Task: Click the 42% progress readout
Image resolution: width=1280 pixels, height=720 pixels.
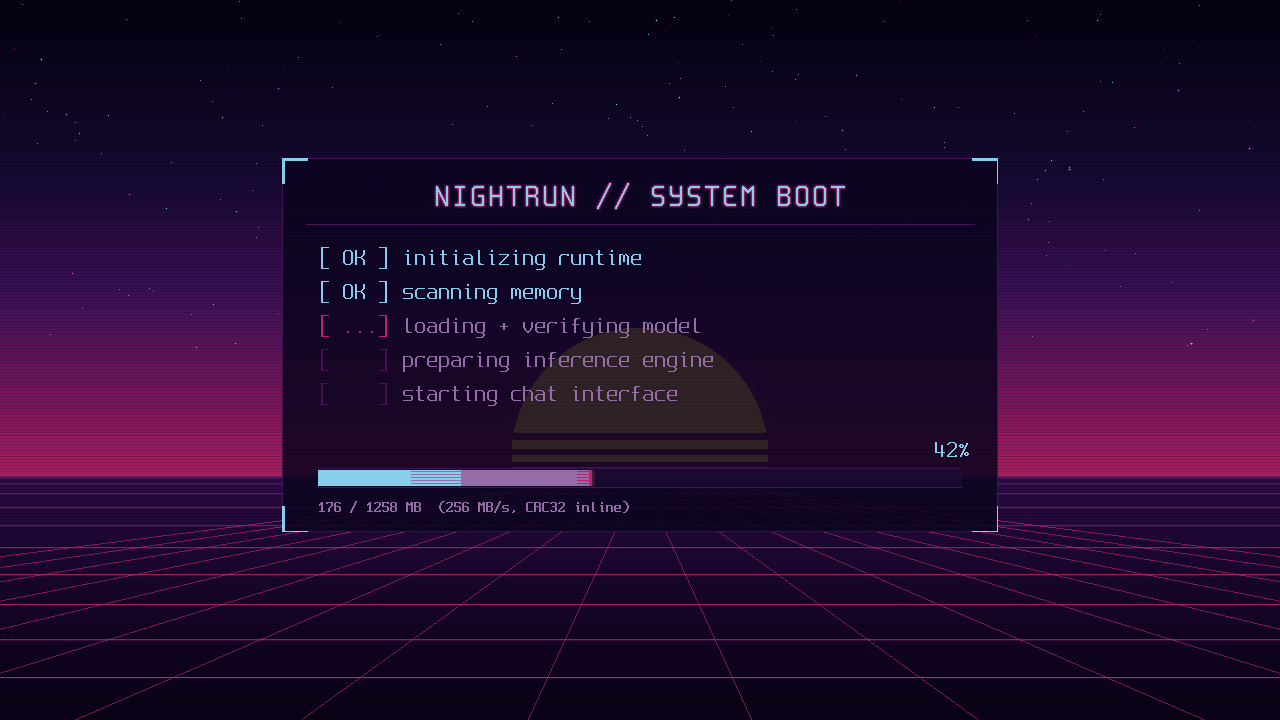Action: point(951,450)
